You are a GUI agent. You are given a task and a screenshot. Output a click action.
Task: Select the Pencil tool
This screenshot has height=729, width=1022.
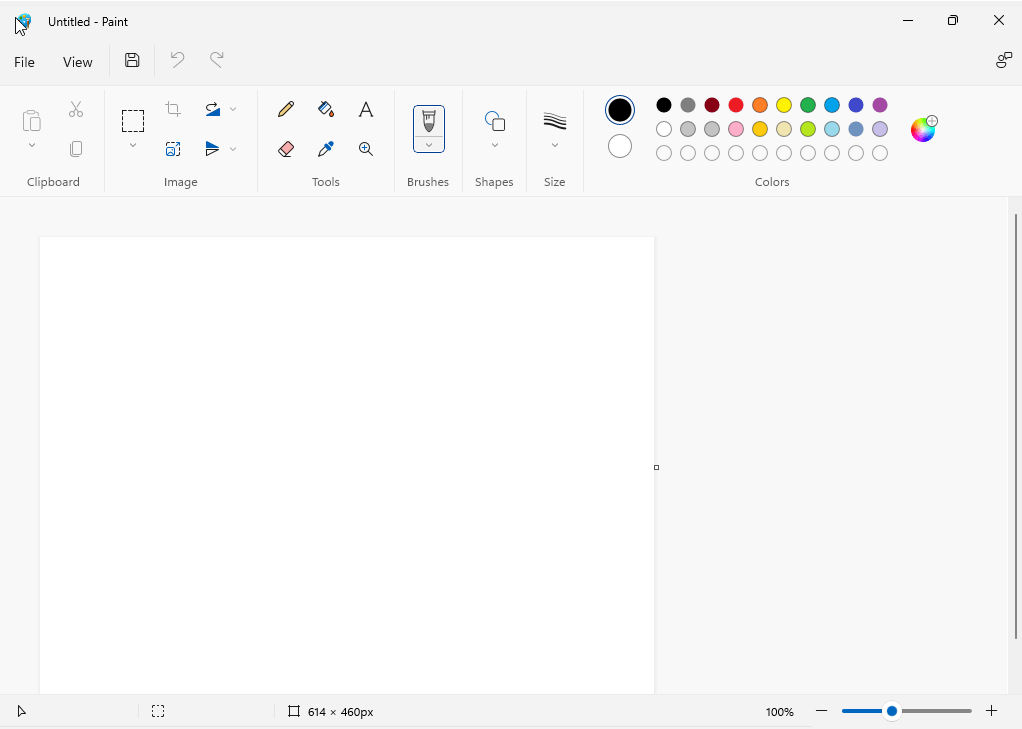click(285, 109)
